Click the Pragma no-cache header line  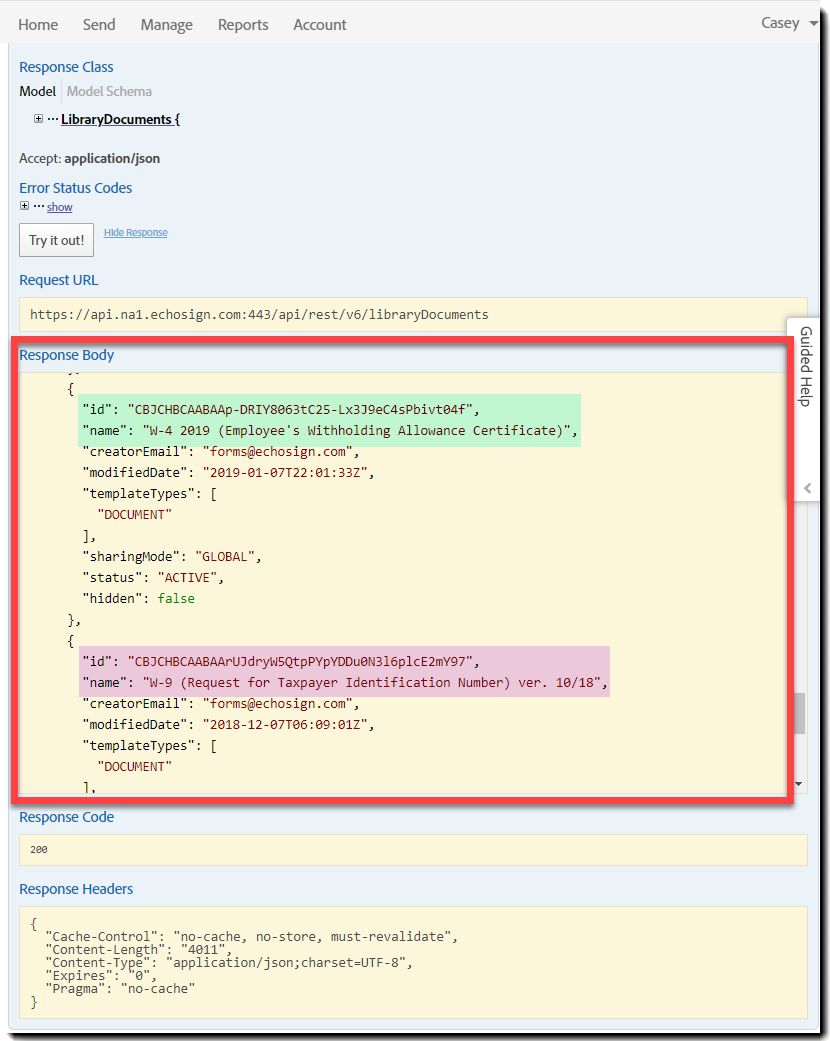click(x=120, y=989)
